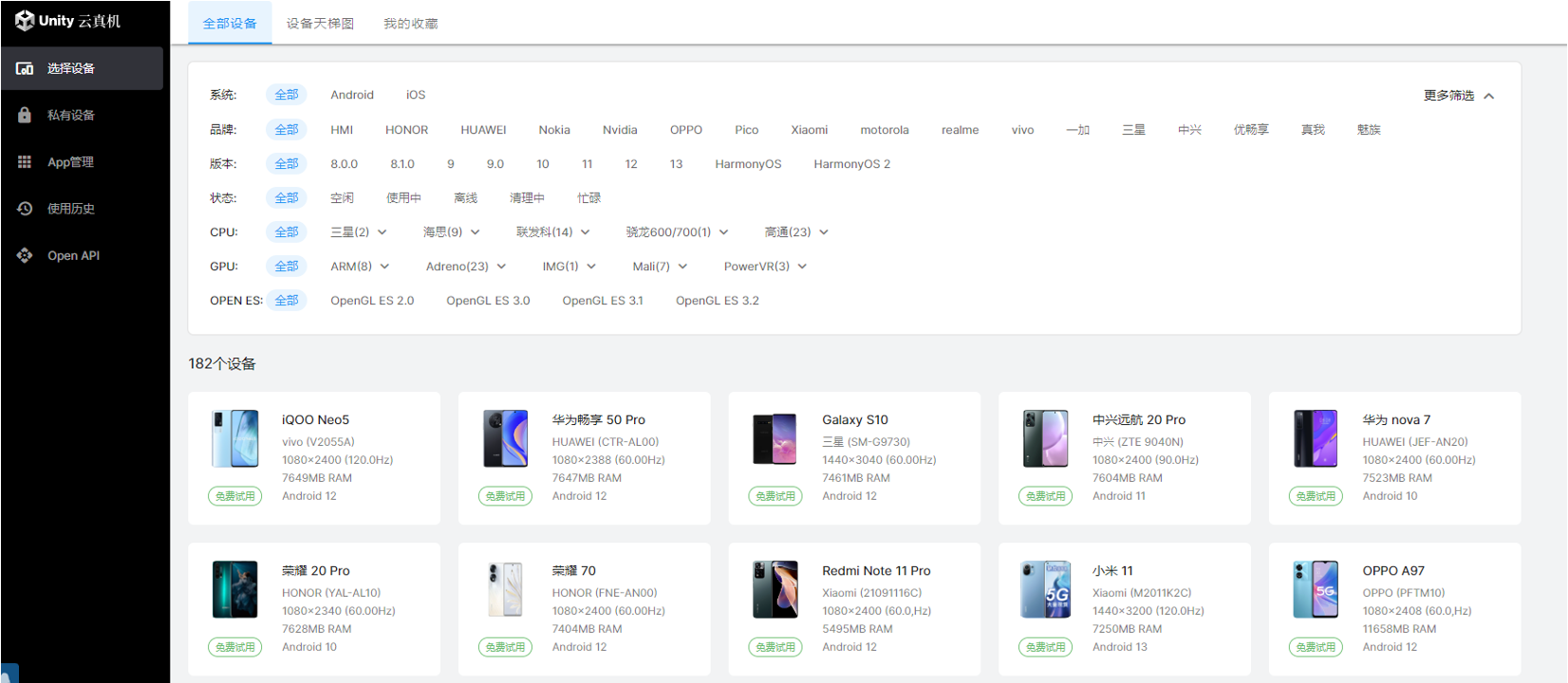The image size is (1568, 683).
Task: Expand ARM(8) GPU dropdown
Action: (x=360, y=267)
